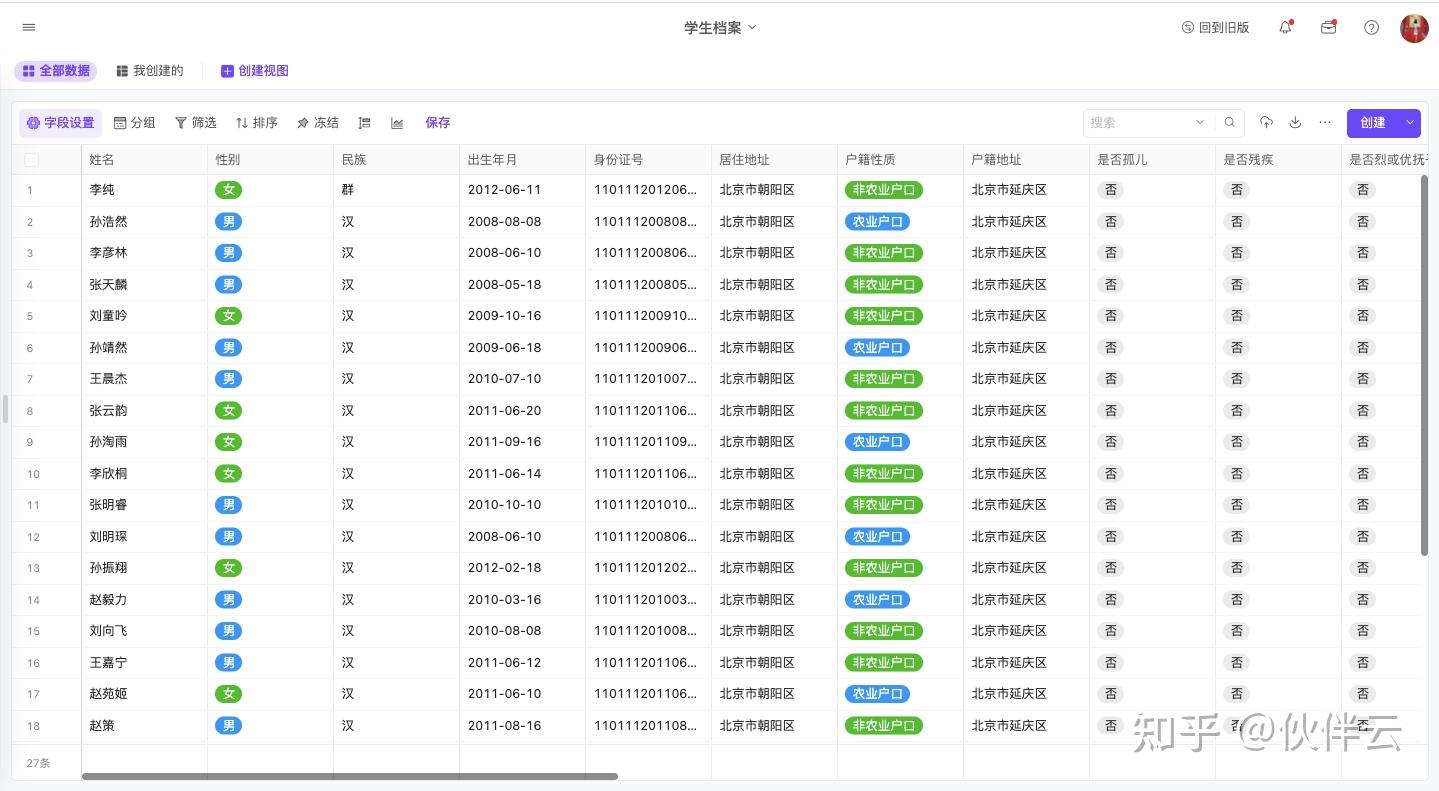Click the 保存 save button
Image resolution: width=1439 pixels, height=791 pixels.
[438, 123]
